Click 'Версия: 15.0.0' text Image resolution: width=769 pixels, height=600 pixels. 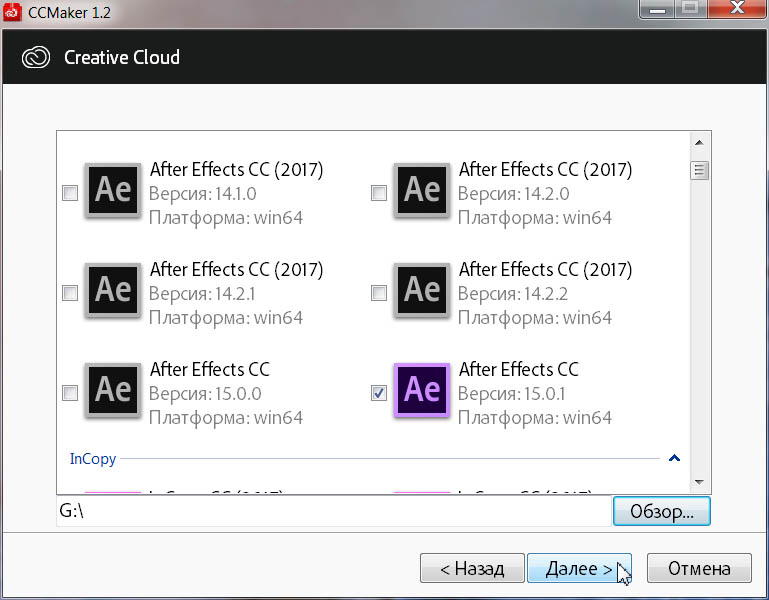click(205, 393)
